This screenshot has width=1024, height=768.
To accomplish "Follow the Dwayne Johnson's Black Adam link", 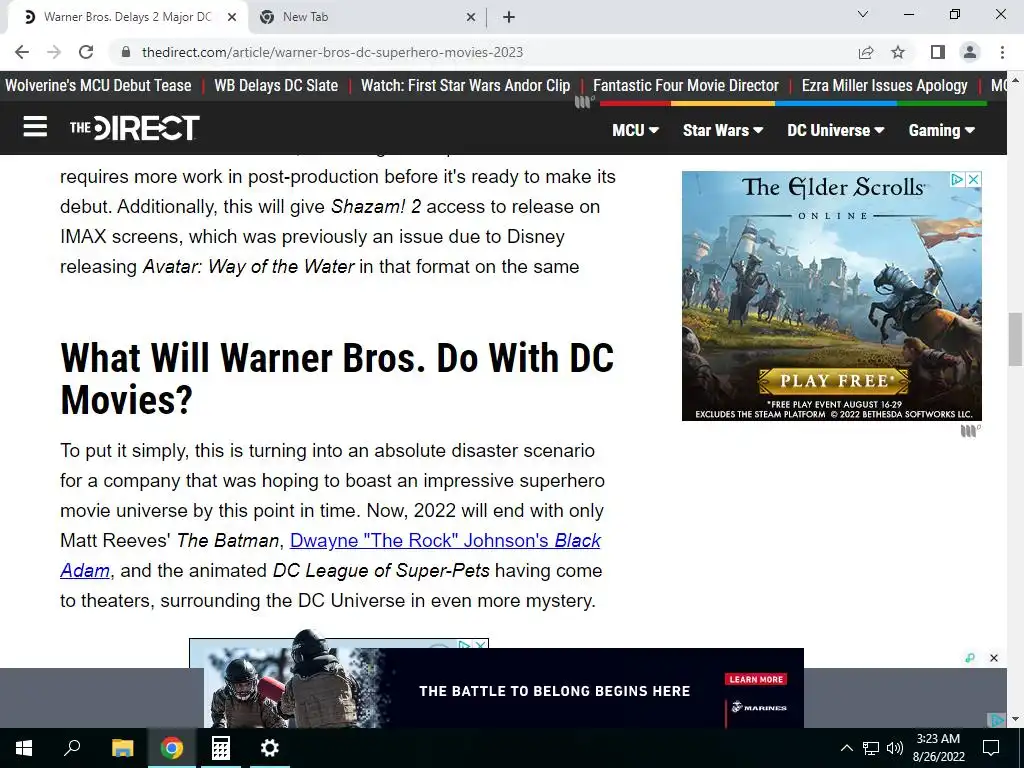I will (445, 541).
